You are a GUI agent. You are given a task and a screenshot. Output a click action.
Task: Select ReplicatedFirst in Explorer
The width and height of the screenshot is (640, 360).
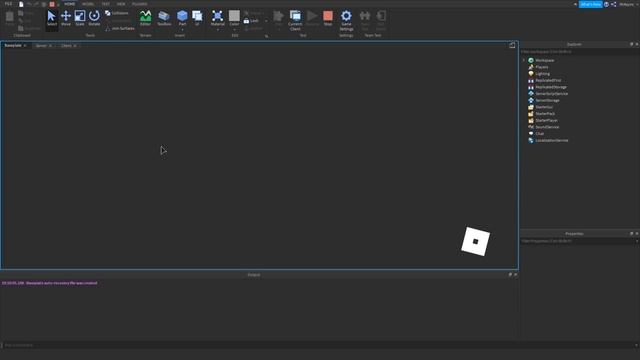pyautogui.click(x=548, y=80)
